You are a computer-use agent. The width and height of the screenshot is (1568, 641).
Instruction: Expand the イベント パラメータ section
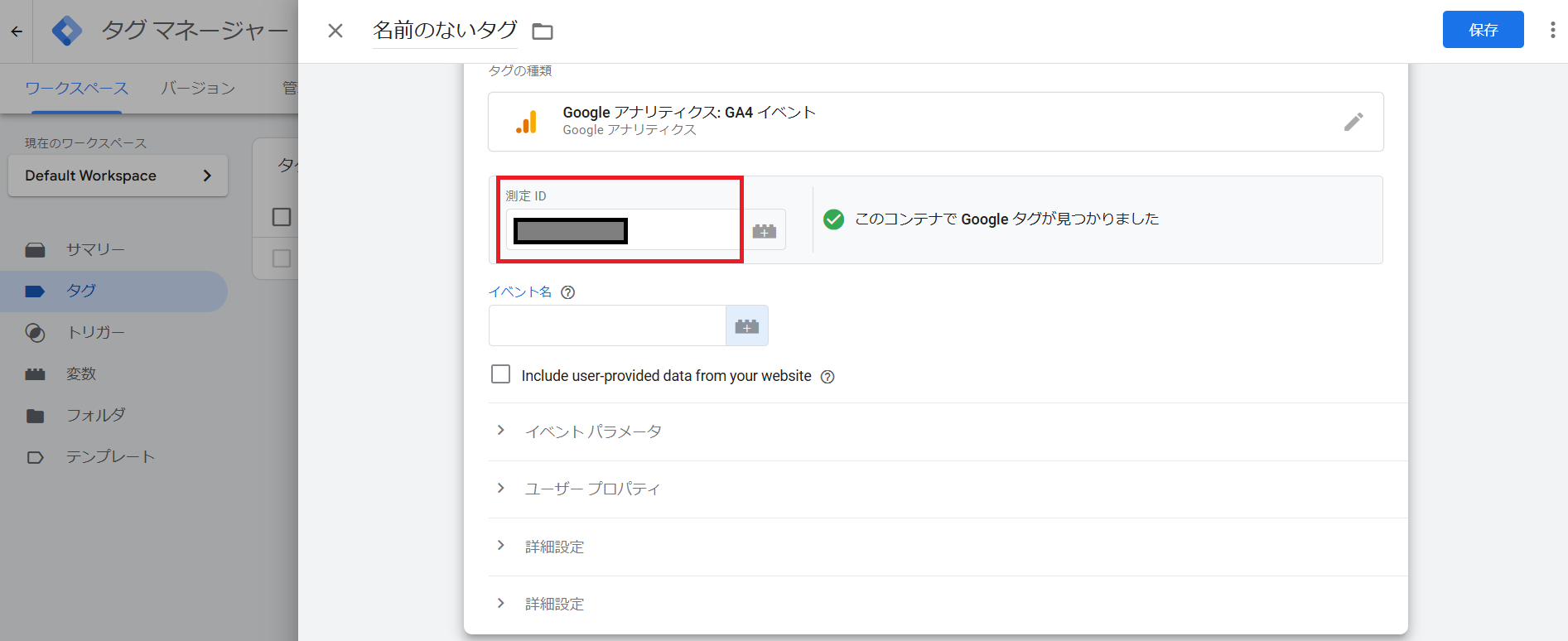pyautogui.click(x=948, y=431)
